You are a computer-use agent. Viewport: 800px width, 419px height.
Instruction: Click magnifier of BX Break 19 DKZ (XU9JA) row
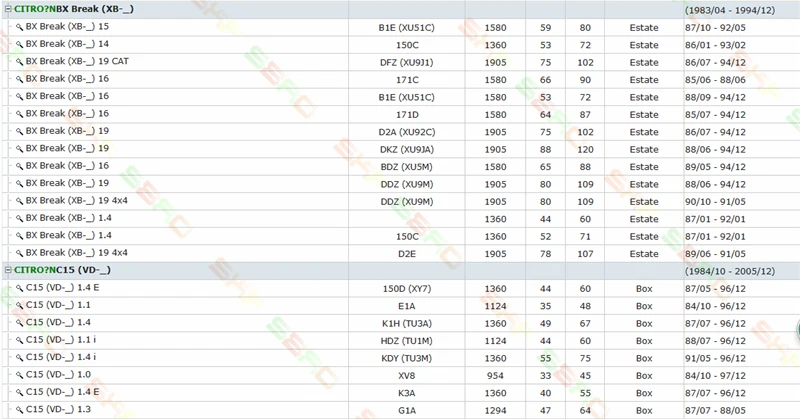[19, 149]
